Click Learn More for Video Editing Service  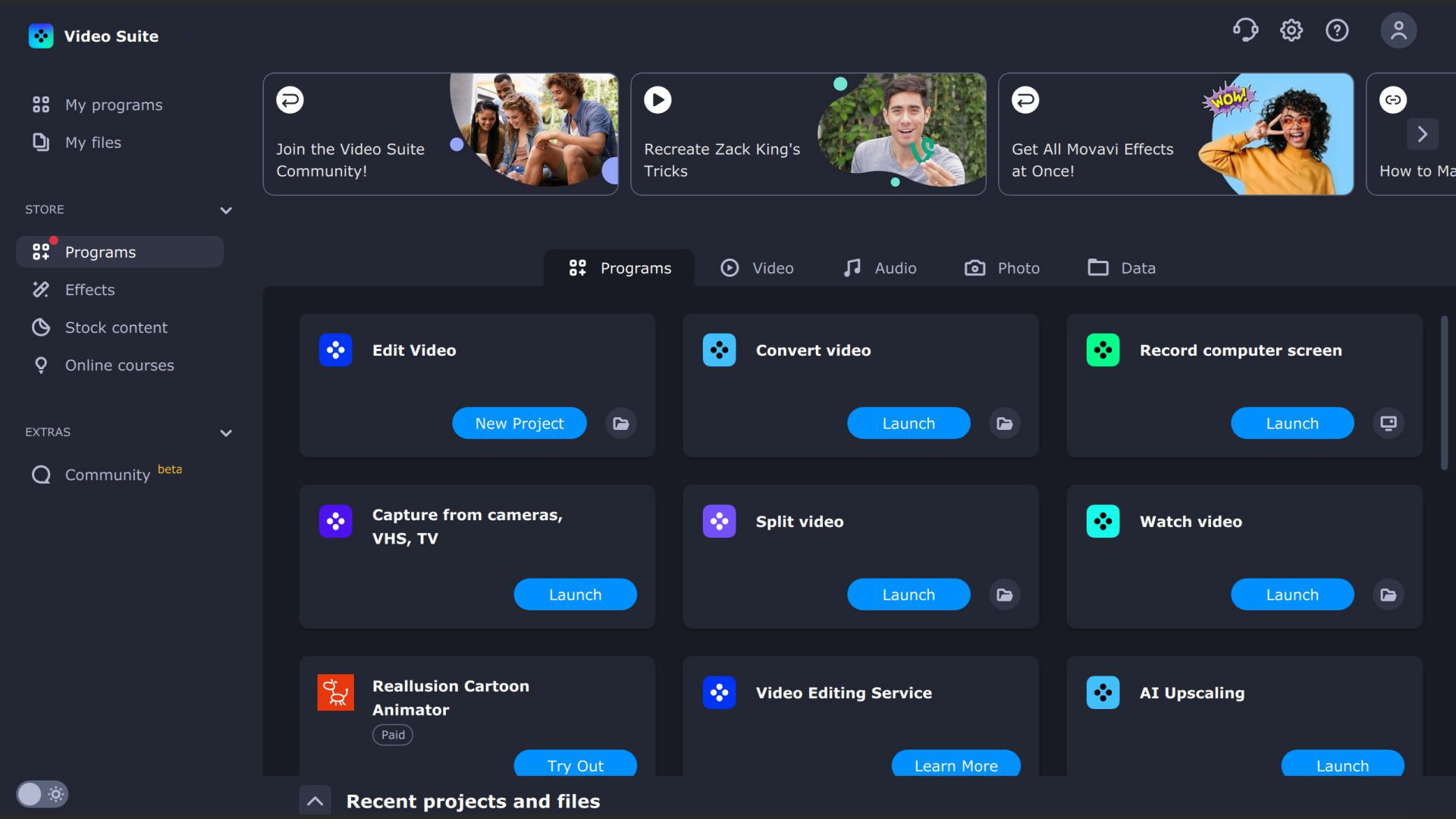click(956, 764)
